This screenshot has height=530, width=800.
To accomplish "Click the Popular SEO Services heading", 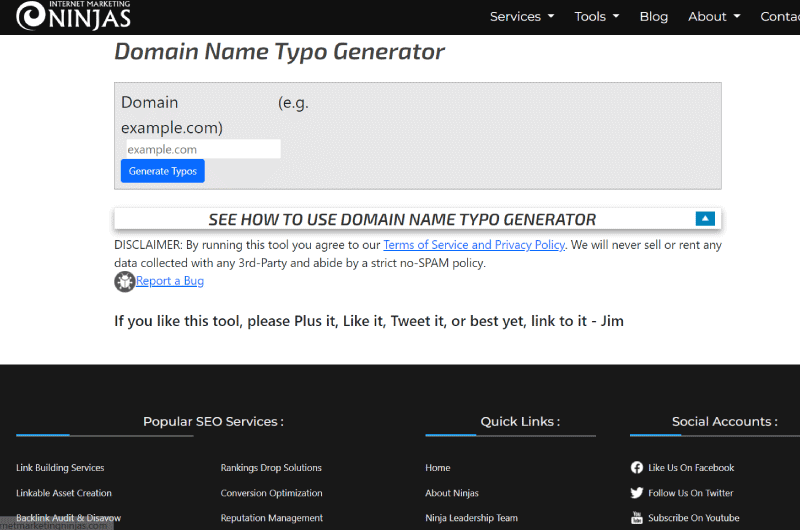I will (213, 421).
